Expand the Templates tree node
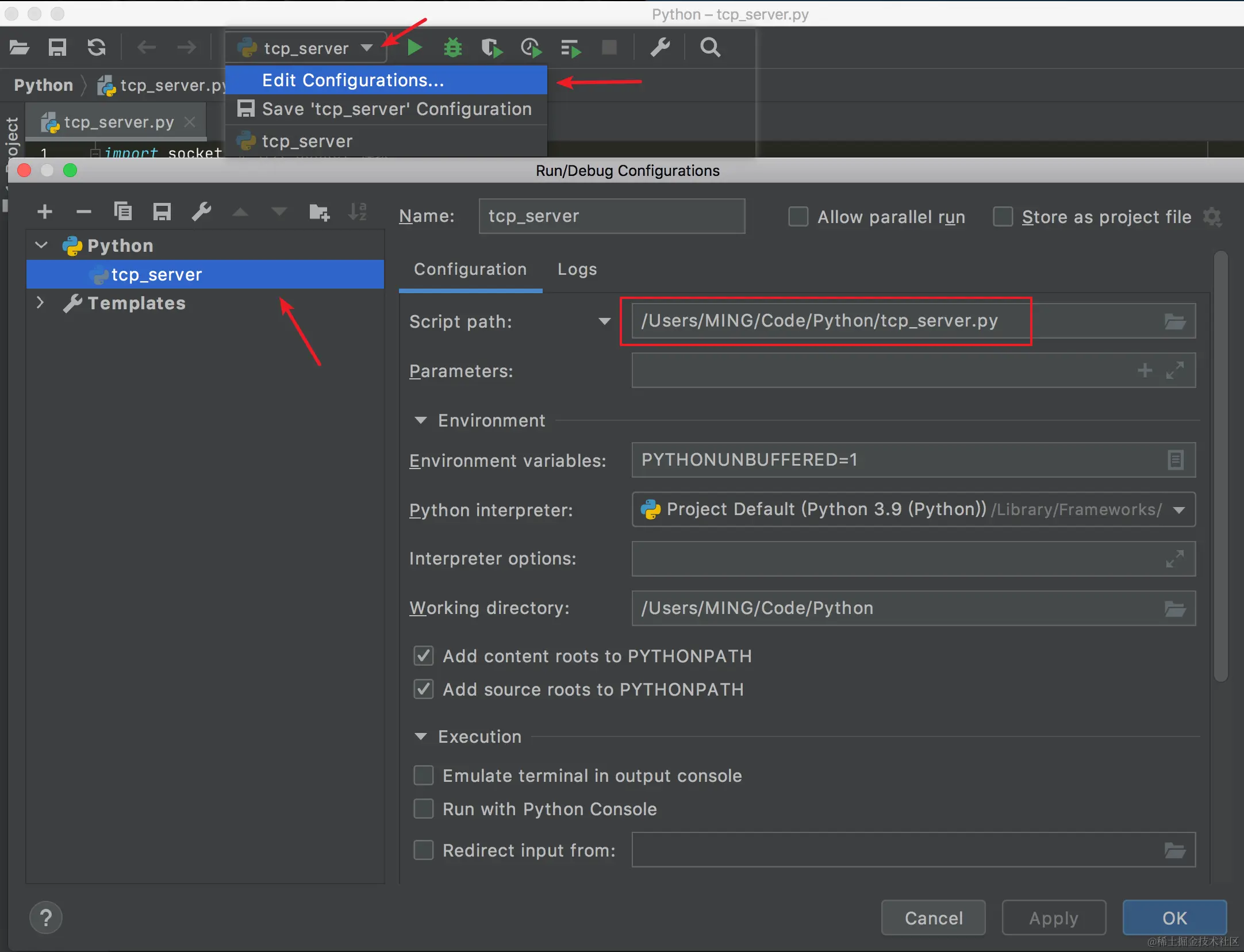This screenshot has height=952, width=1244. 40,303
